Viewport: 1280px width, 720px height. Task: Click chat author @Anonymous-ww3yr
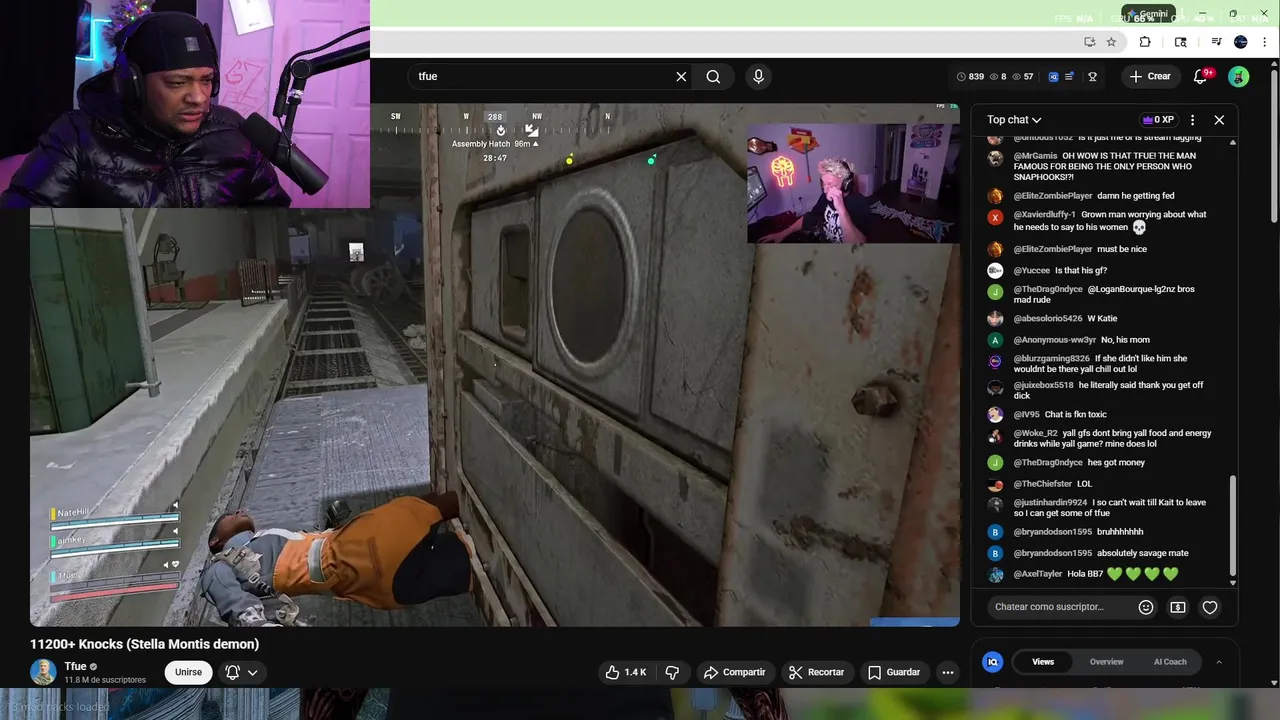pyautogui.click(x=1055, y=340)
